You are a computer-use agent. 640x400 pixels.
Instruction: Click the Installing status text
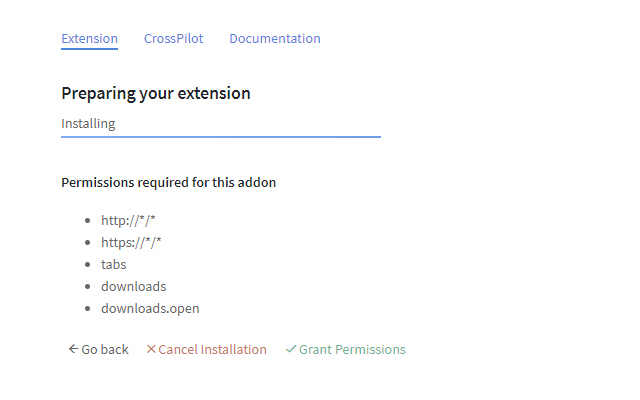88,124
